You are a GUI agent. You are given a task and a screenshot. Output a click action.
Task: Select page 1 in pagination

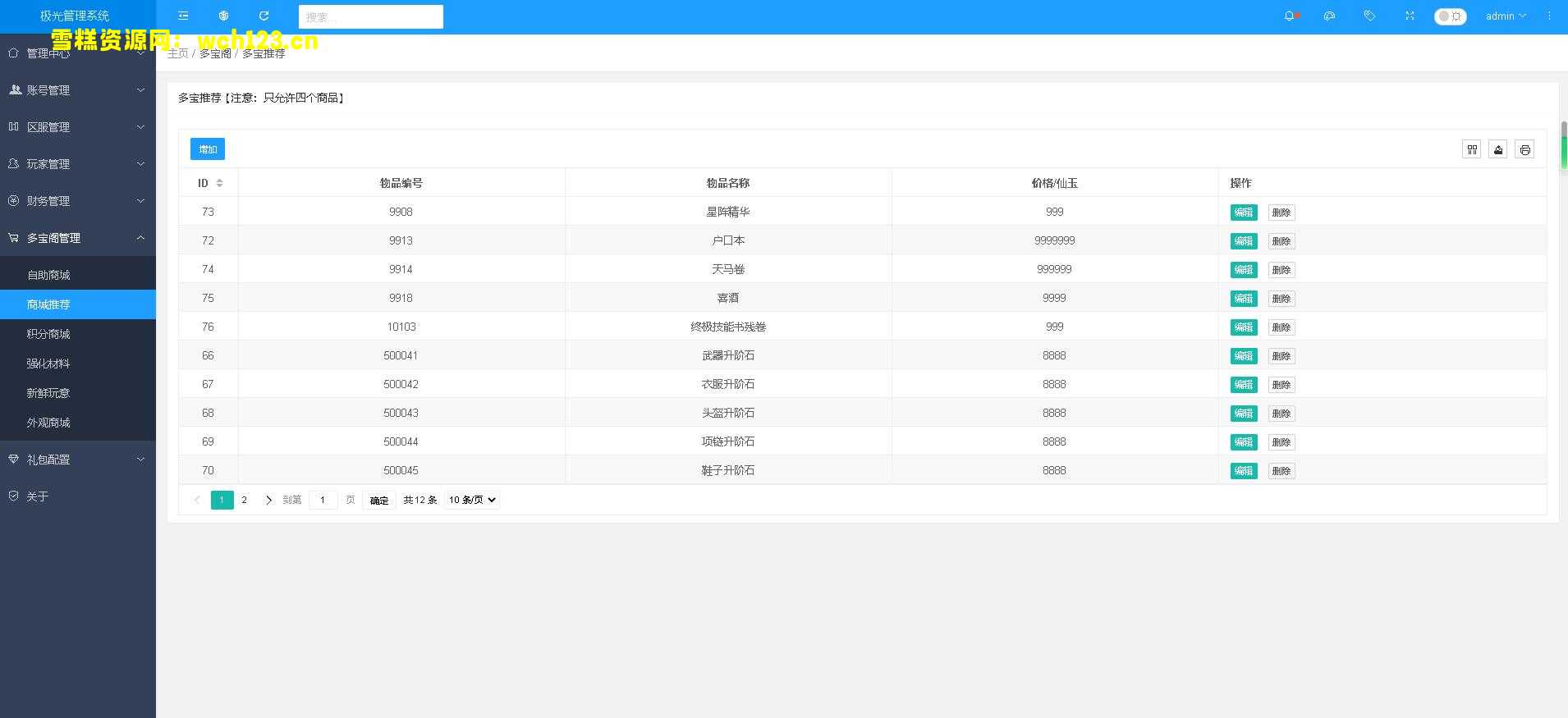pyautogui.click(x=222, y=500)
